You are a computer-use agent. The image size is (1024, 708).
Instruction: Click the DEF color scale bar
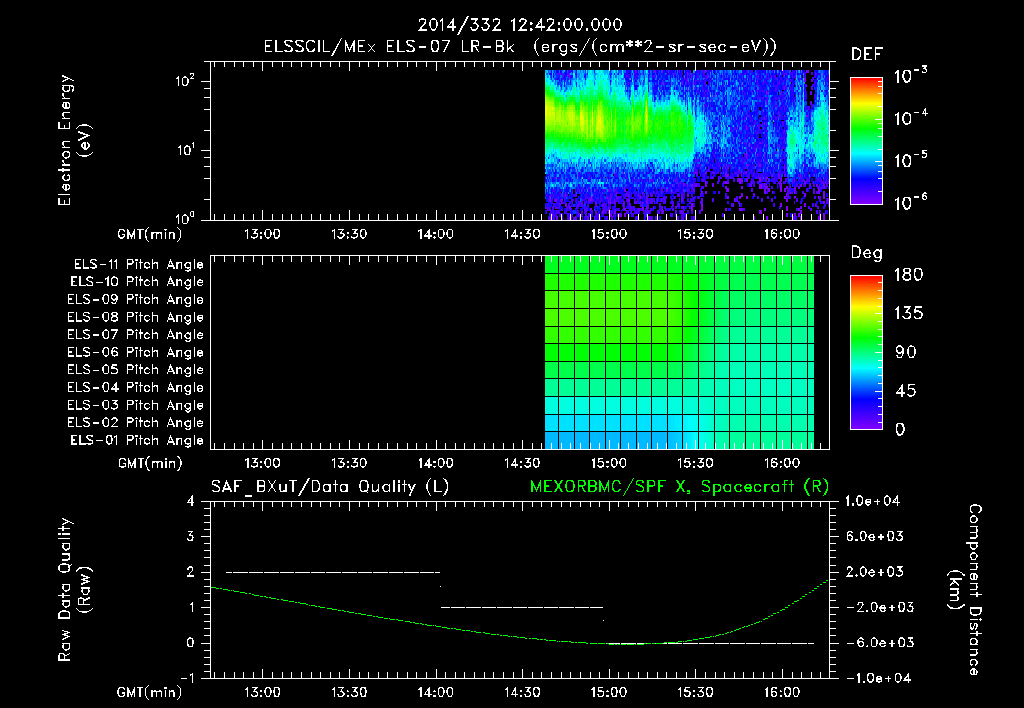tap(866, 141)
